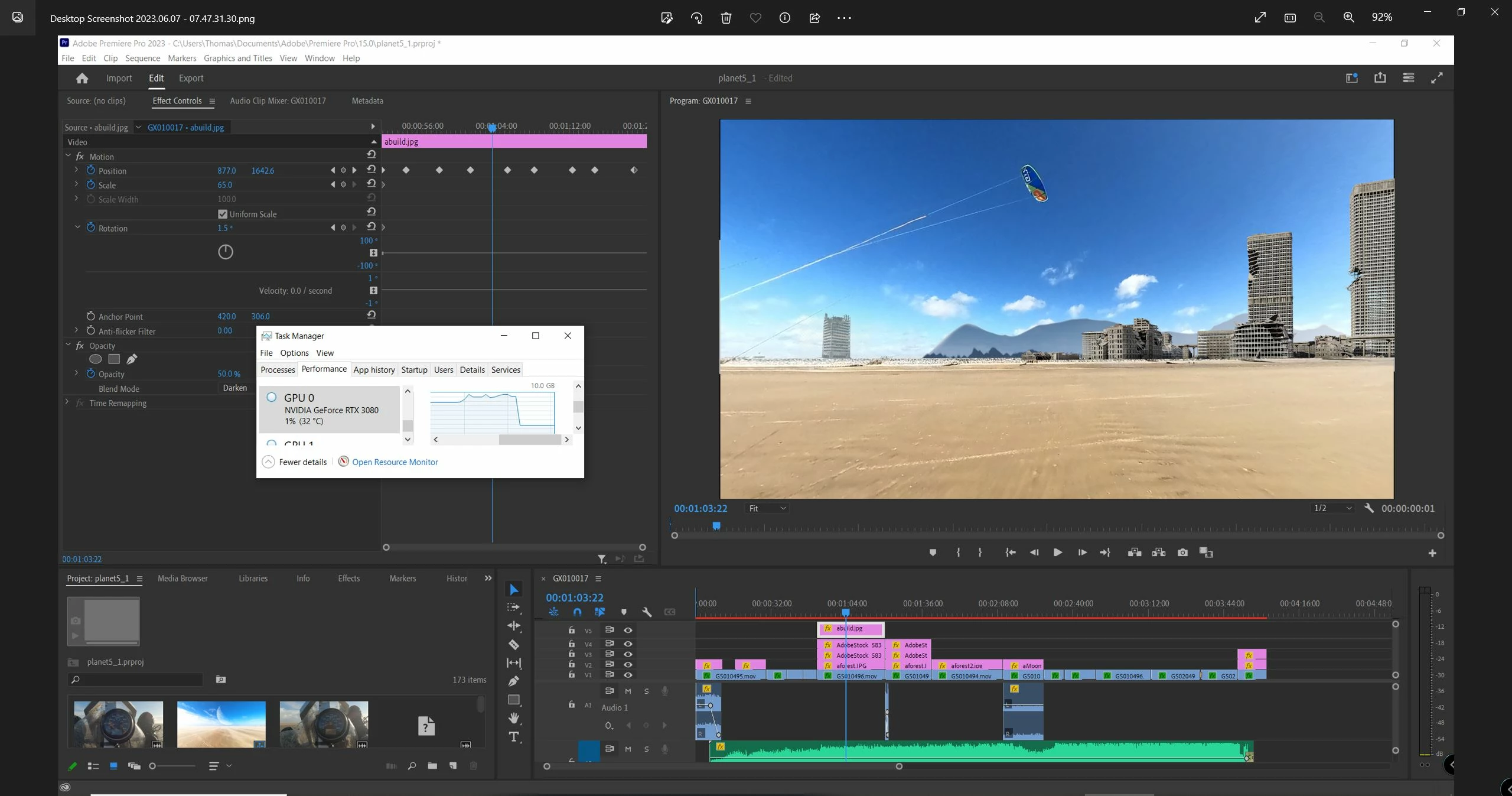This screenshot has height=796, width=1512.
Task: Select the Track Select Forward tool
Action: 514,607
